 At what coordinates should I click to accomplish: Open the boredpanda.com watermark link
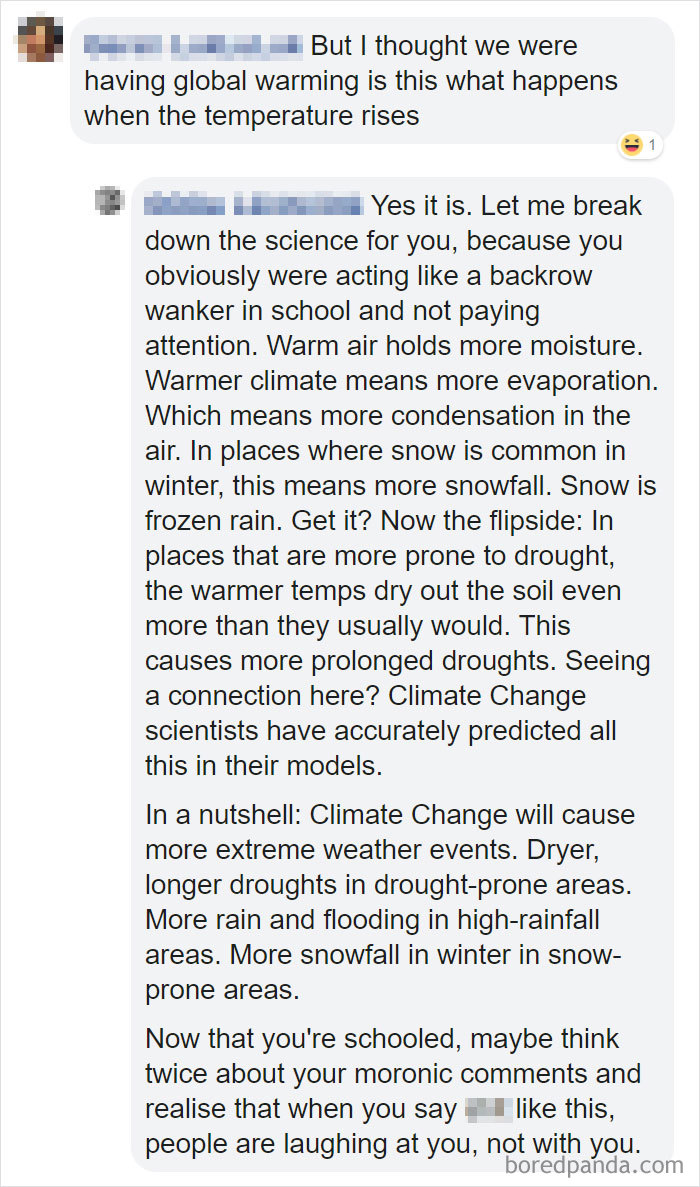(596, 1169)
